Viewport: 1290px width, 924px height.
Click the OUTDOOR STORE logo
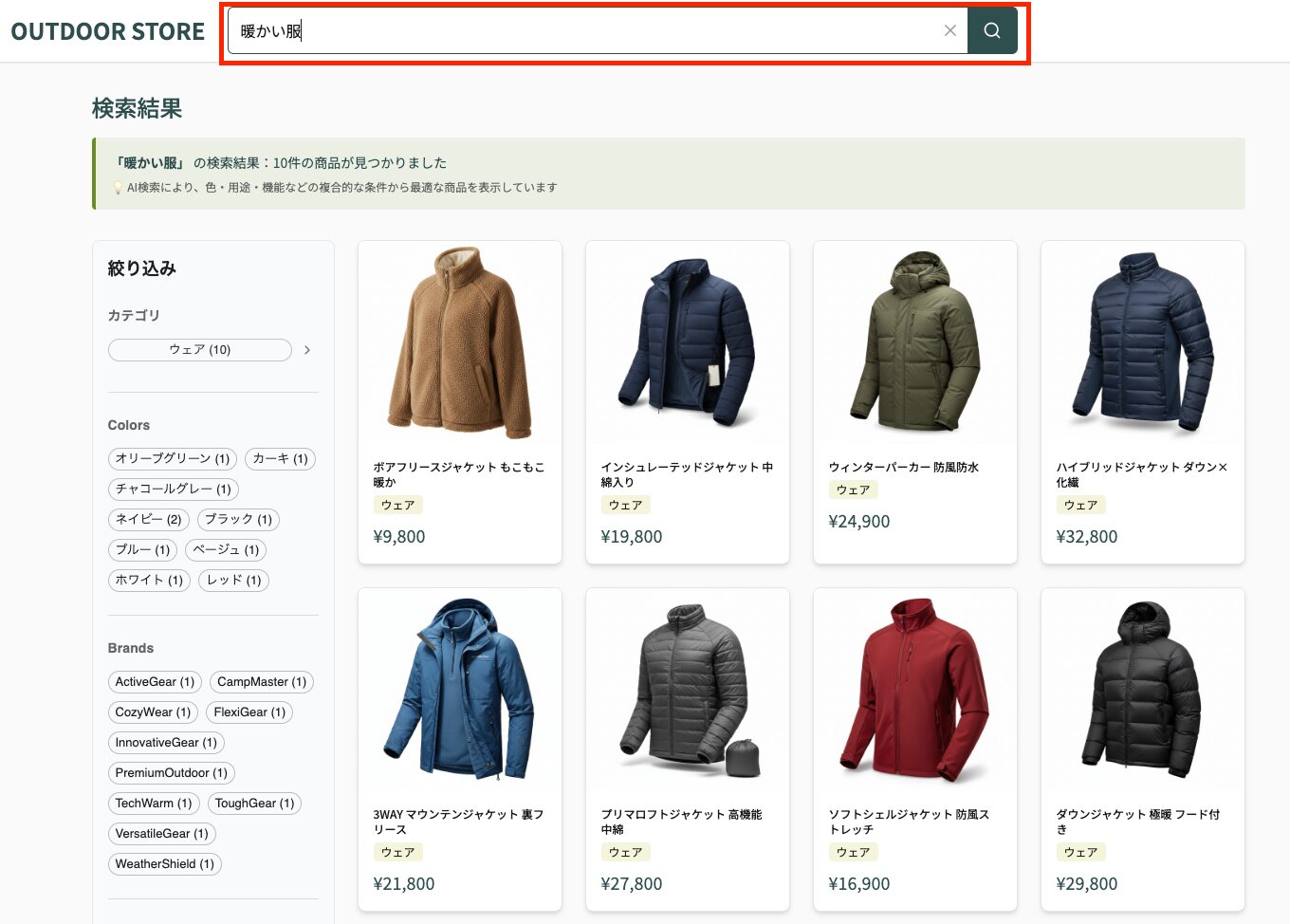[108, 31]
